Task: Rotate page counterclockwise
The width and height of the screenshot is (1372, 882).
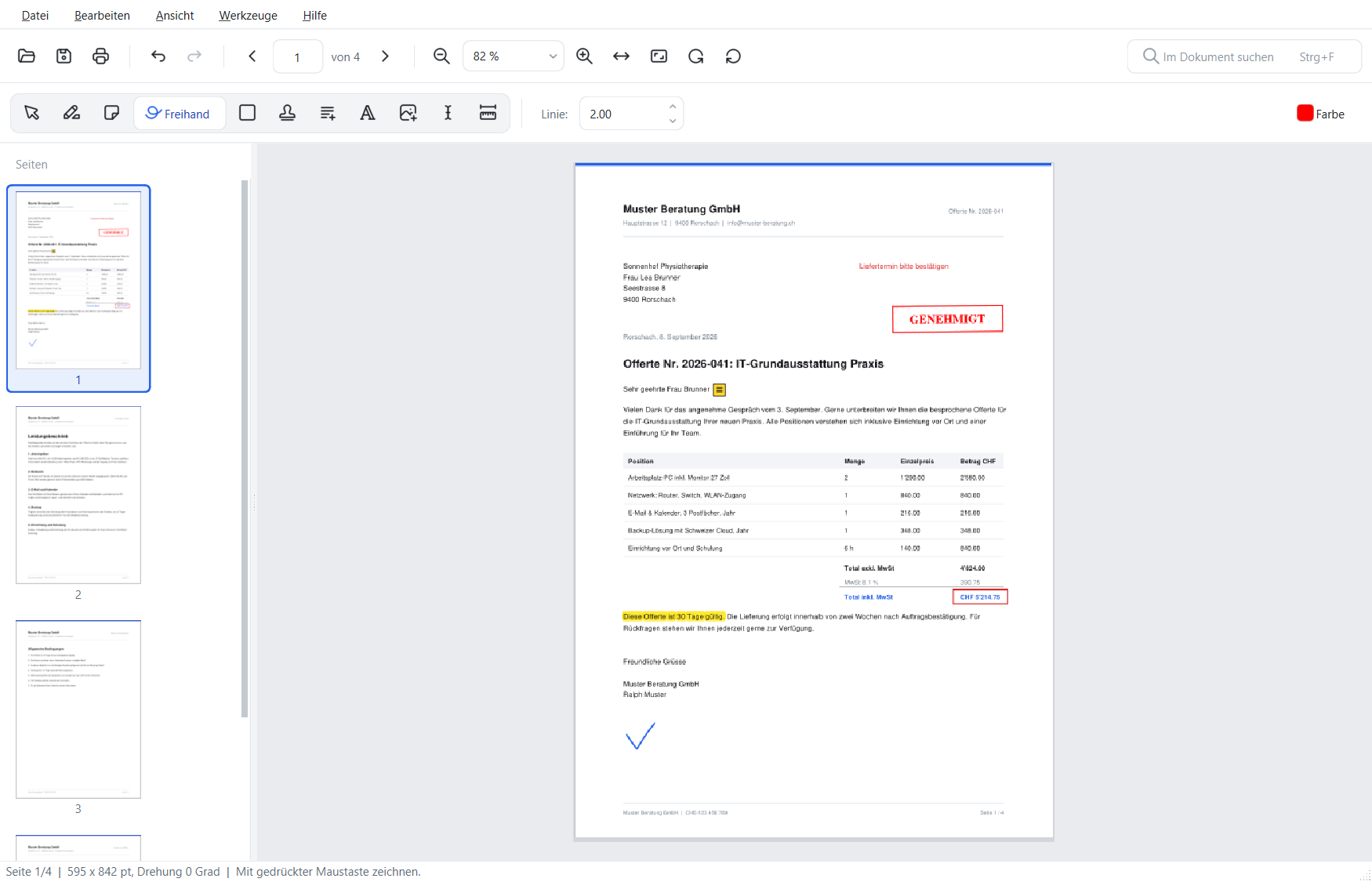Action: [733, 56]
